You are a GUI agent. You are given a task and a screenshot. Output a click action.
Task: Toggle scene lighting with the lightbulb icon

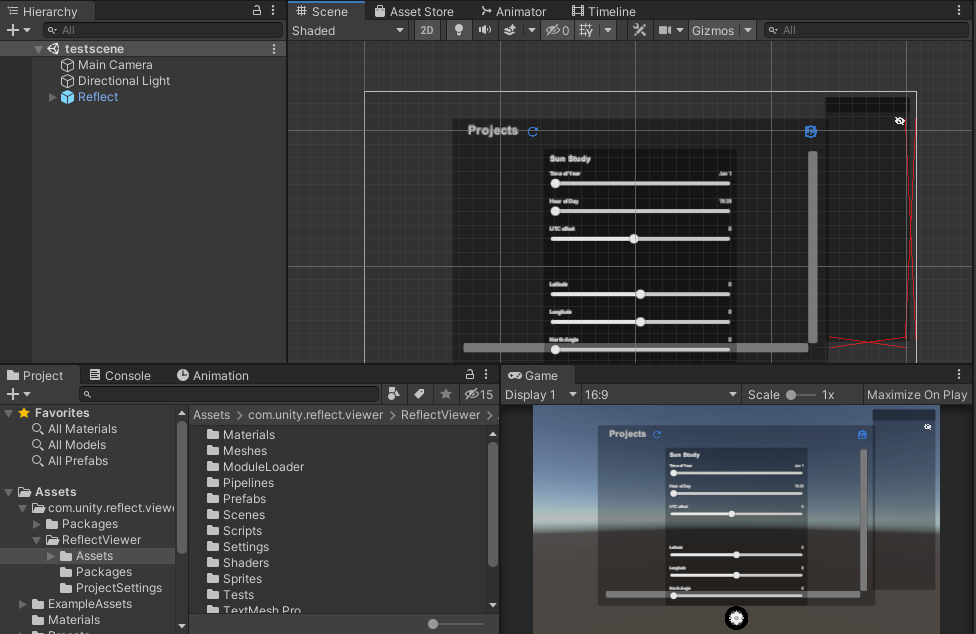tap(459, 30)
